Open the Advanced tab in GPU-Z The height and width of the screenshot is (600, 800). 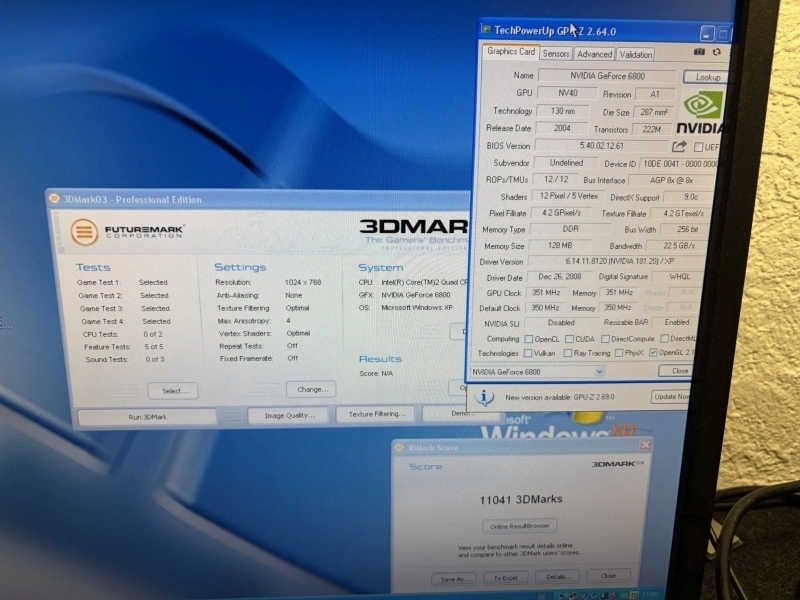click(594, 54)
